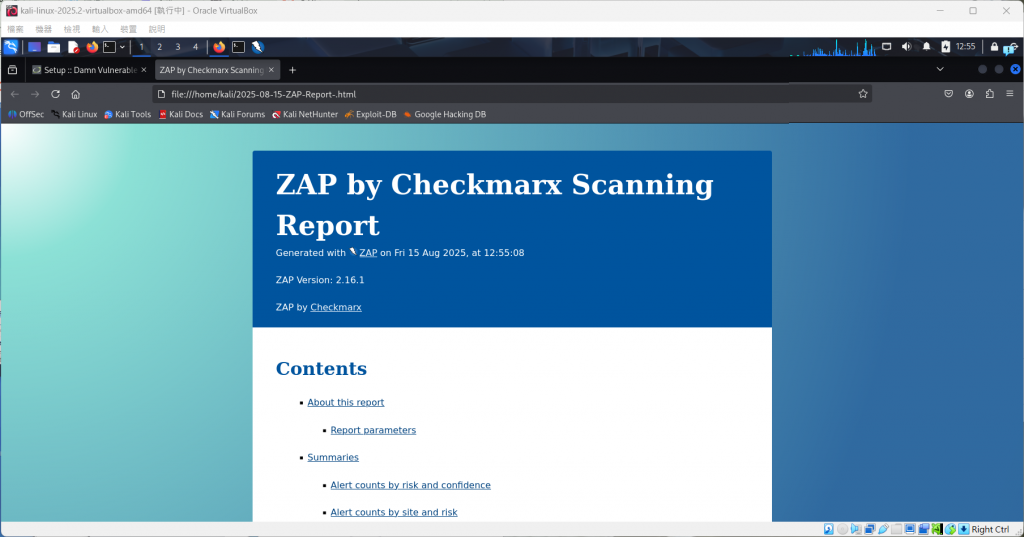Click the battery power manager icon
Viewport: 1024px width, 537px height.
945,46
